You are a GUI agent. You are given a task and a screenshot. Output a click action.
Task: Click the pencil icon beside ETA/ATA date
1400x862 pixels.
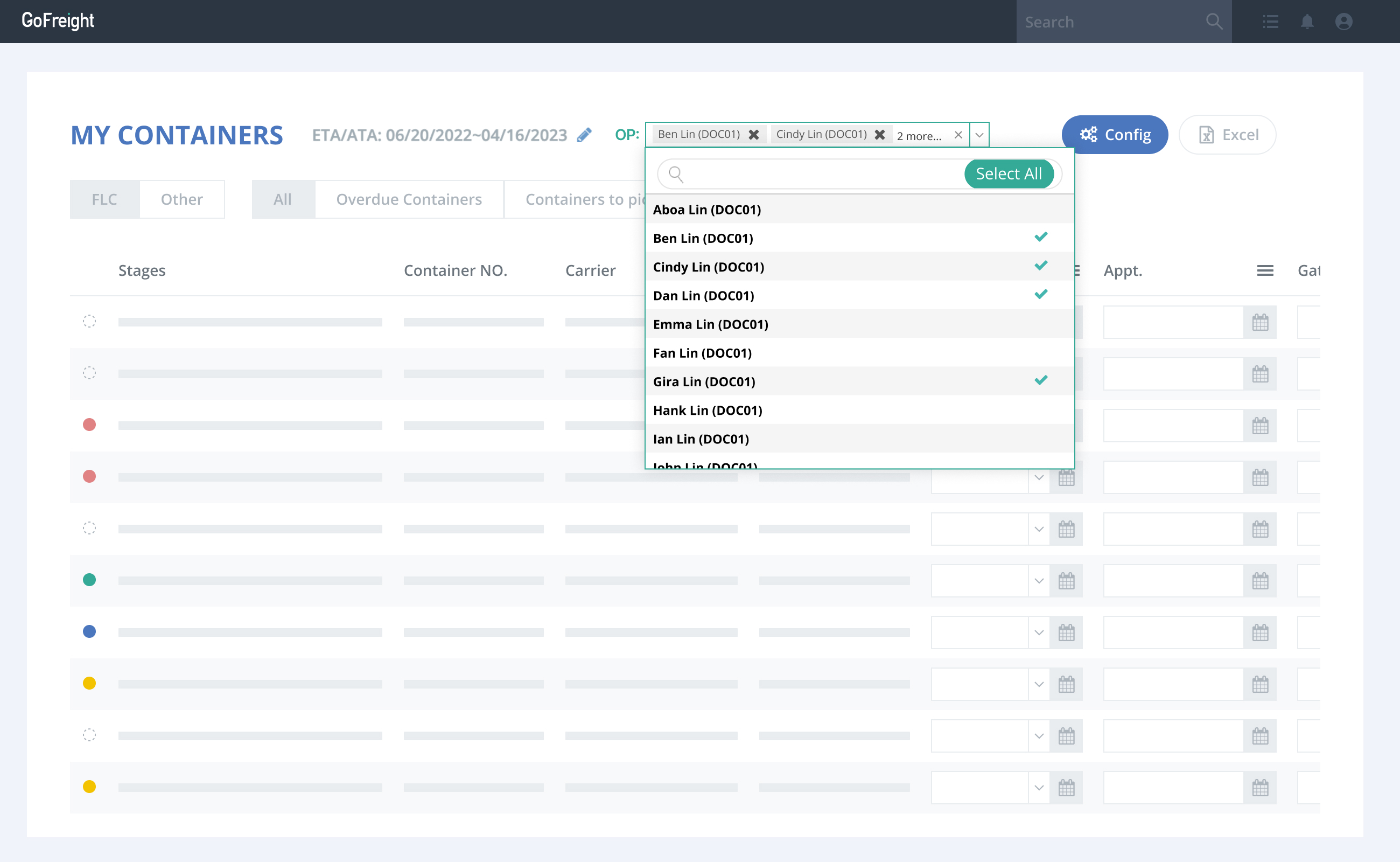click(x=584, y=135)
